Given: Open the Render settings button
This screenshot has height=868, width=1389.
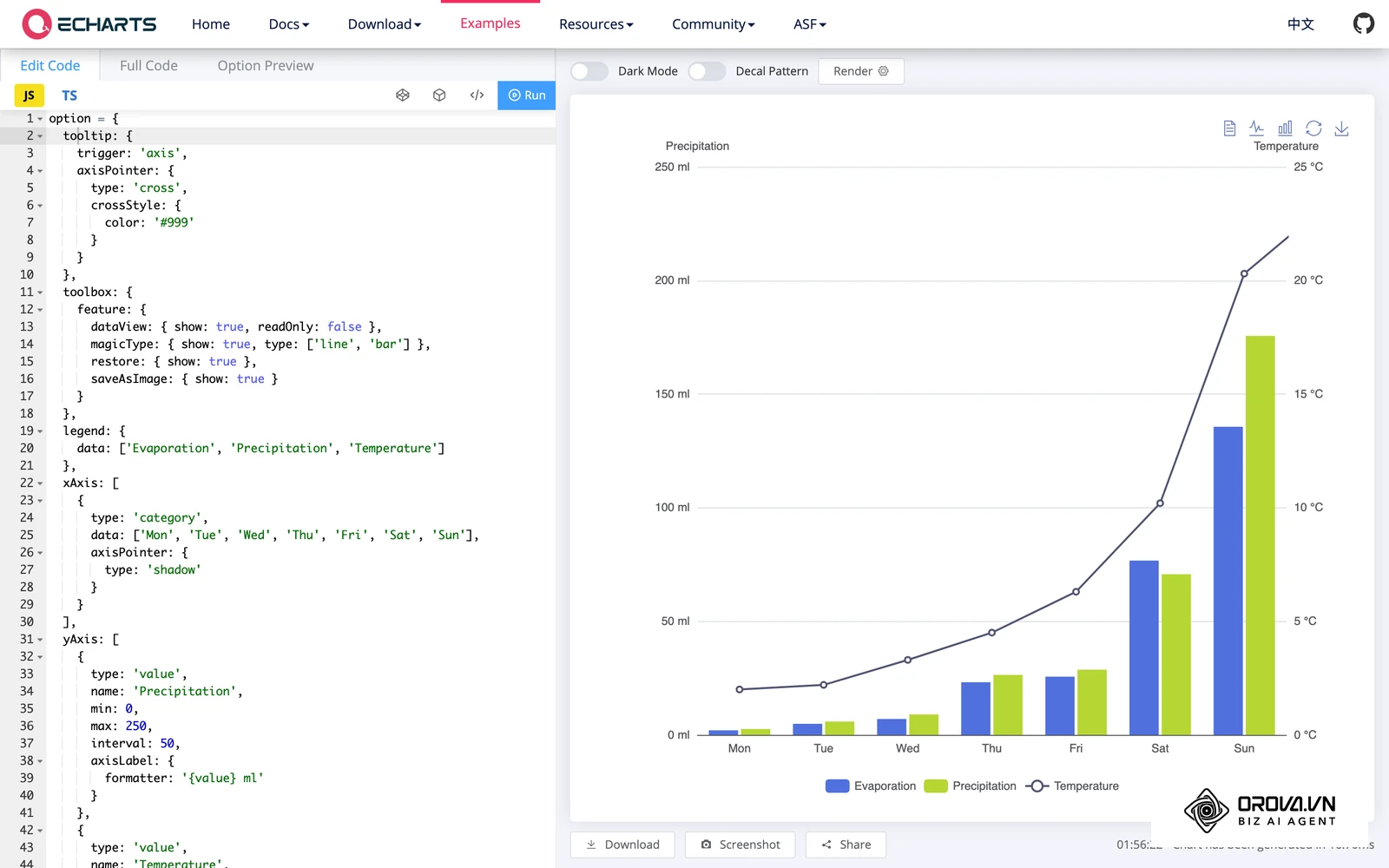Looking at the screenshot, I should [x=861, y=71].
